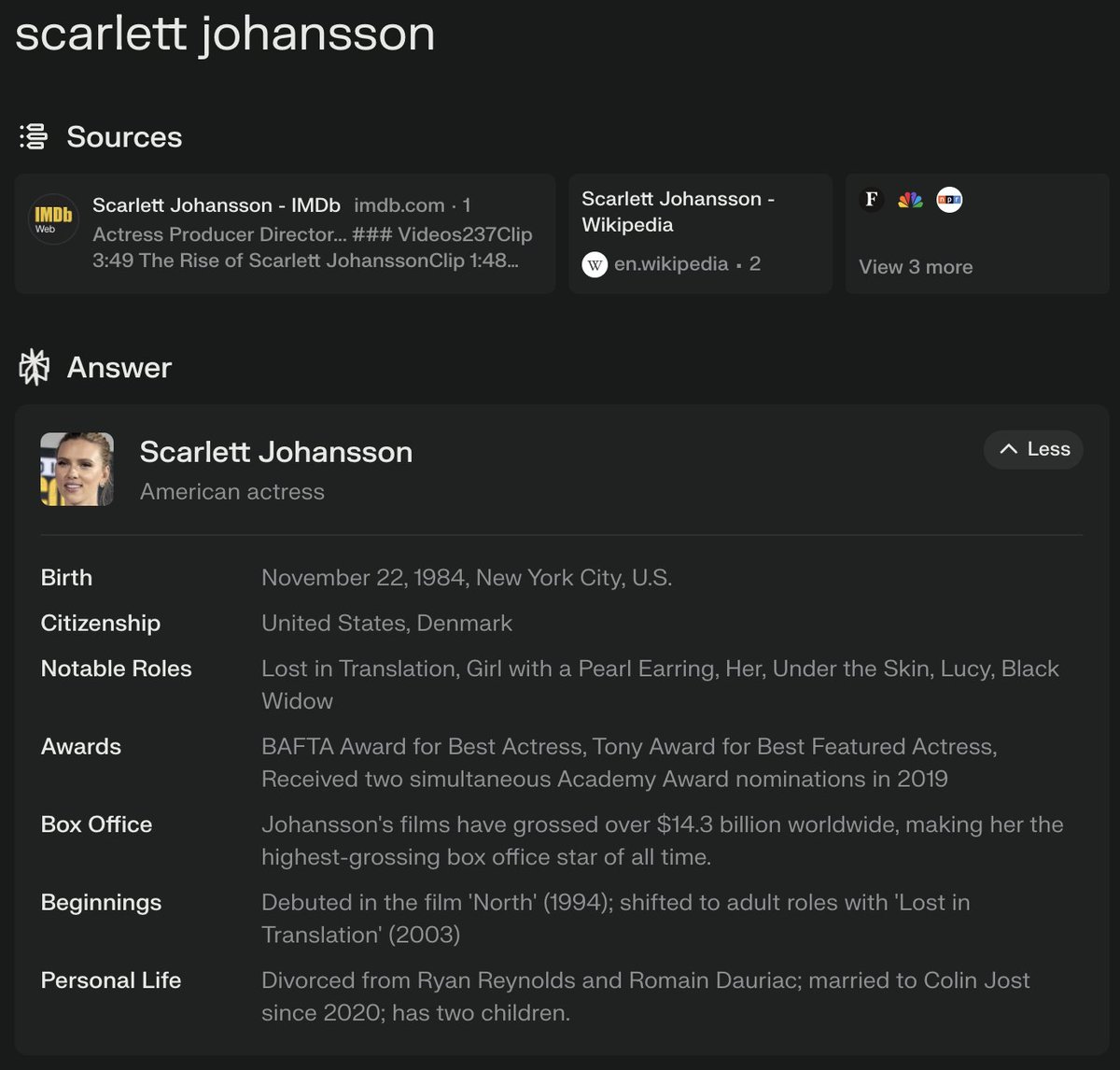1120x1070 pixels.
Task: Click the Answer section heading
Action: pos(119,367)
